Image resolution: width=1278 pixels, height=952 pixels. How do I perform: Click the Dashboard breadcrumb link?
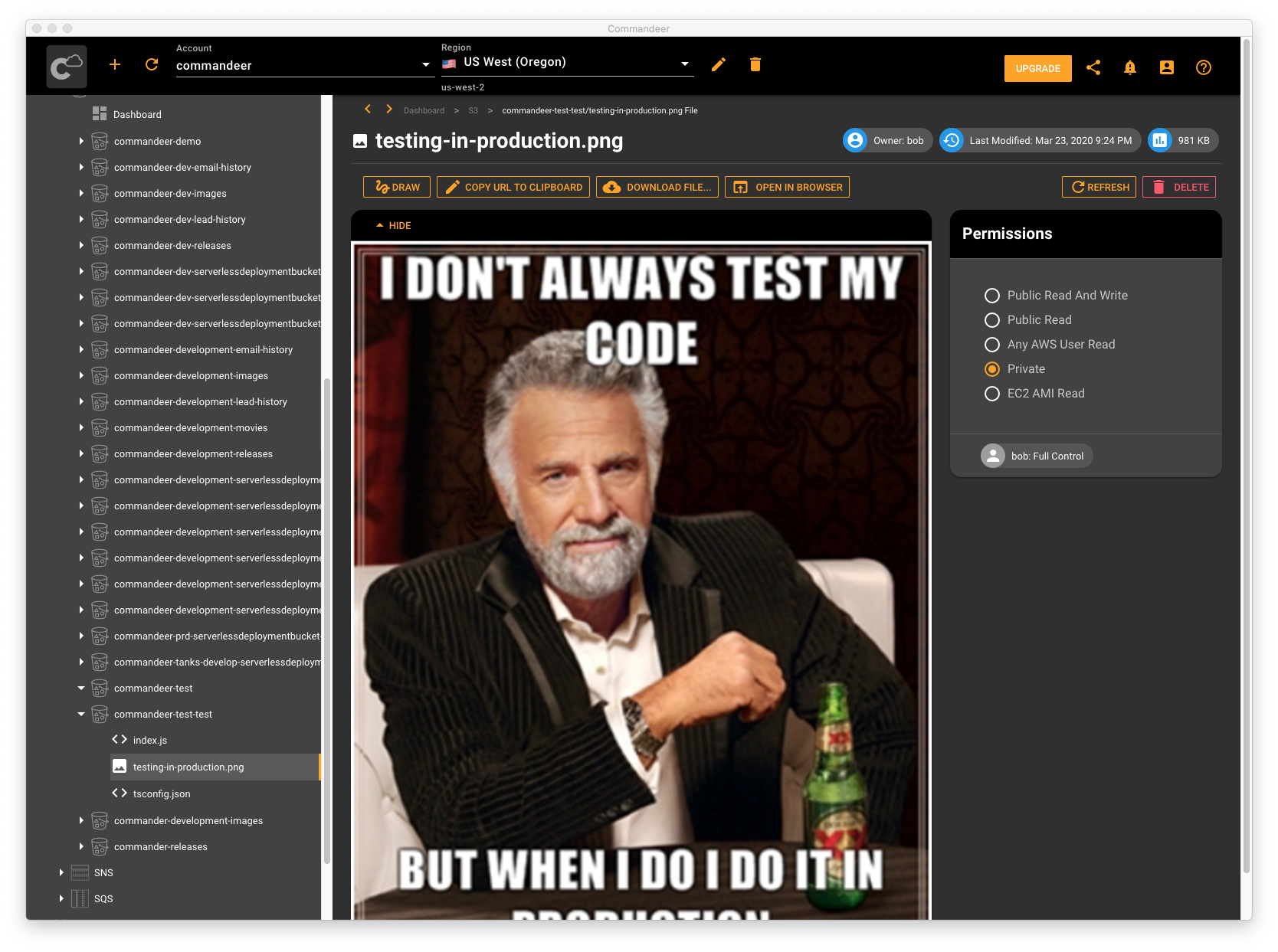pyautogui.click(x=424, y=110)
